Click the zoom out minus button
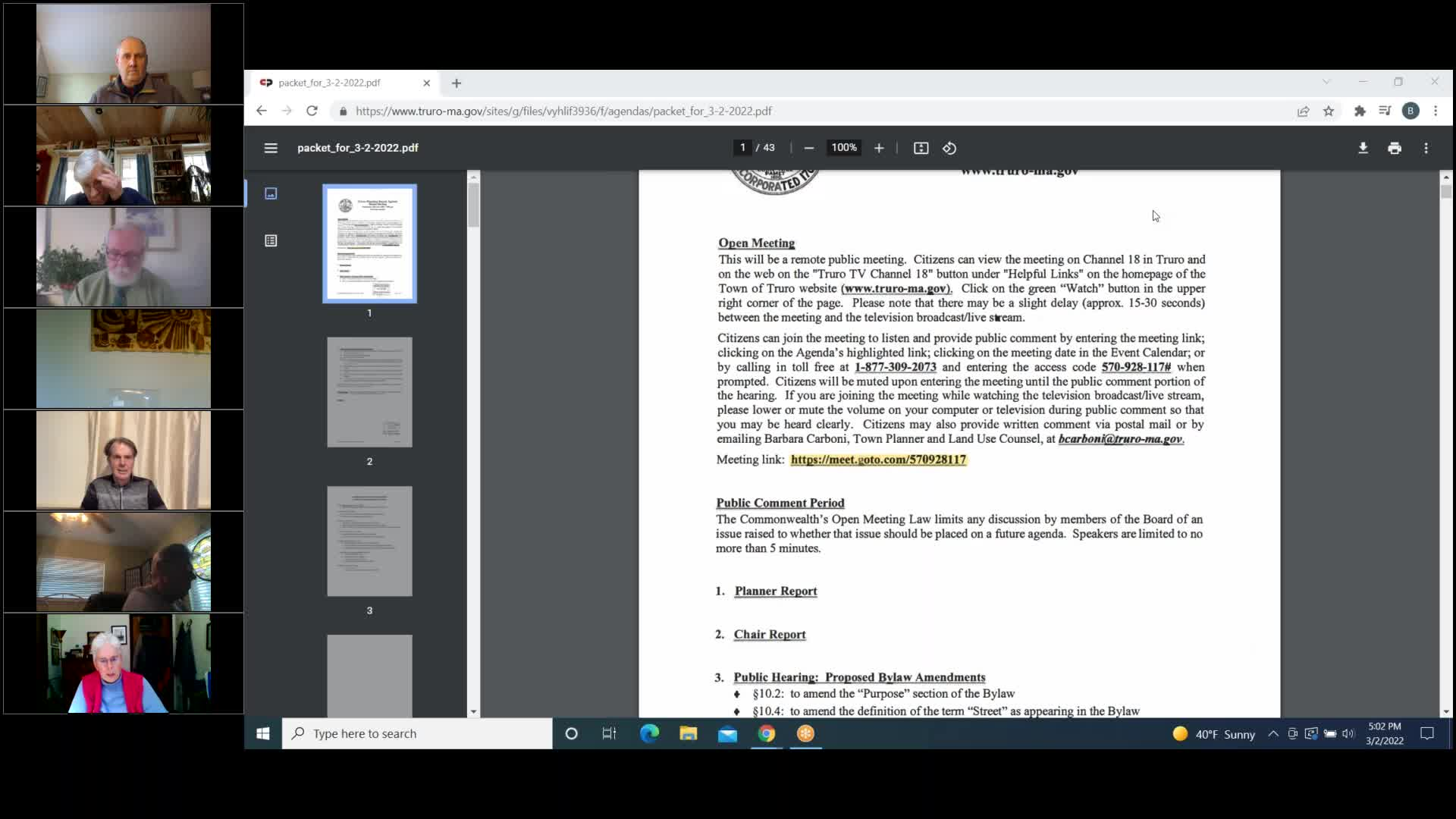1456x819 pixels. [809, 148]
